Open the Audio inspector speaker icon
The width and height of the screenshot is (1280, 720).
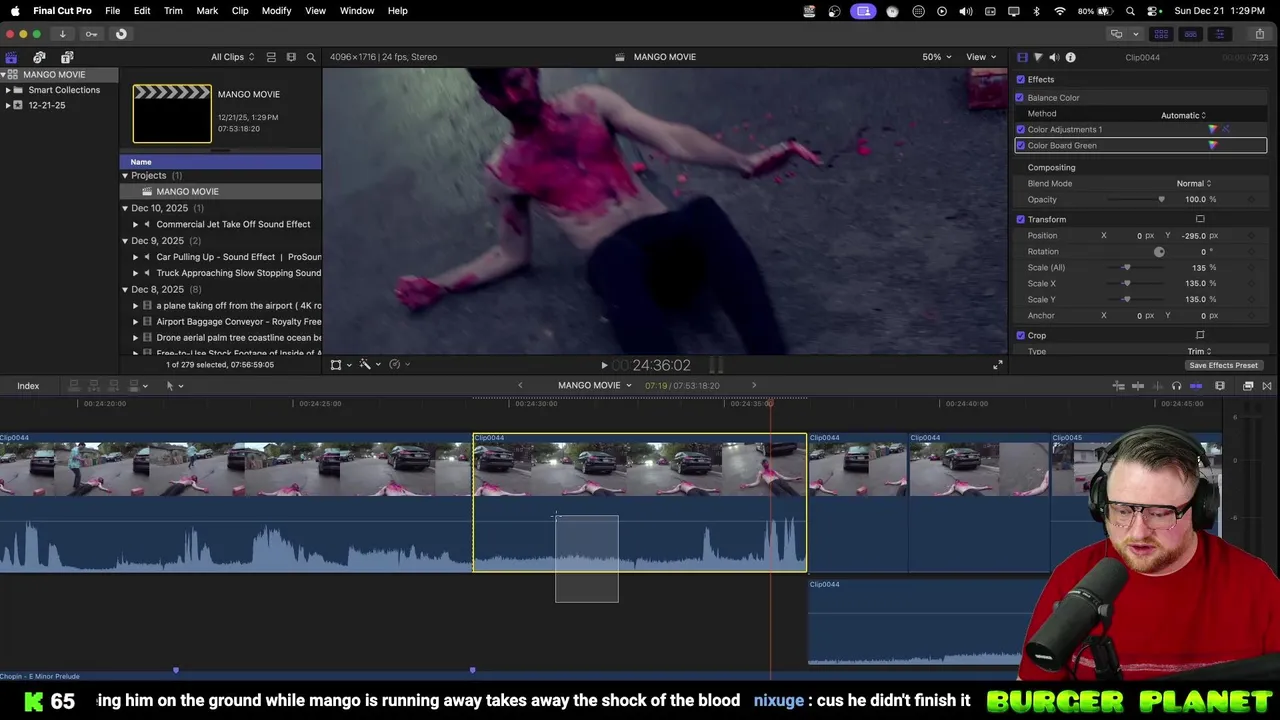(x=1054, y=57)
